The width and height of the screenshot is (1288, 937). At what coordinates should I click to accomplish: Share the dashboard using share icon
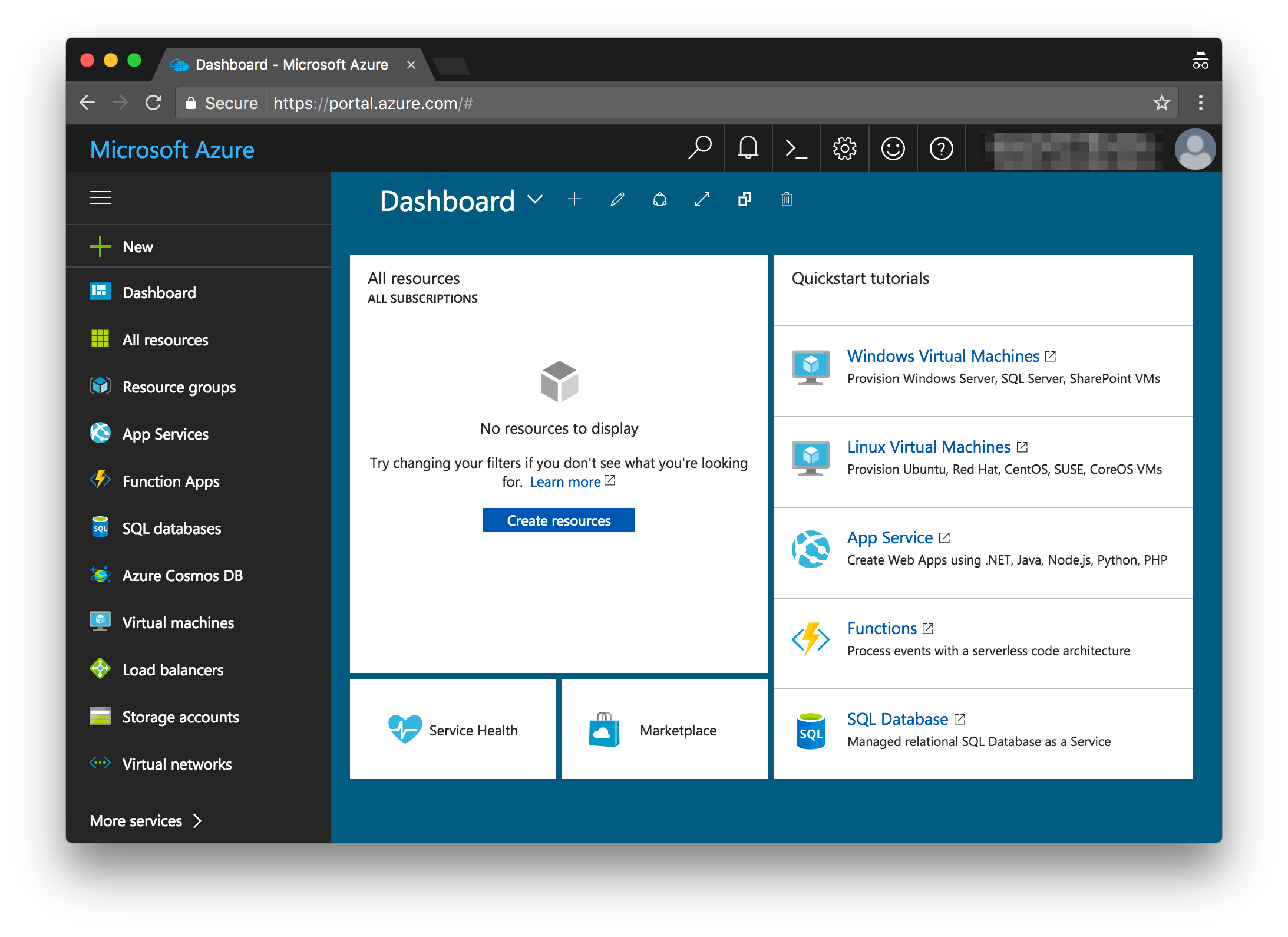pyautogui.click(x=660, y=200)
